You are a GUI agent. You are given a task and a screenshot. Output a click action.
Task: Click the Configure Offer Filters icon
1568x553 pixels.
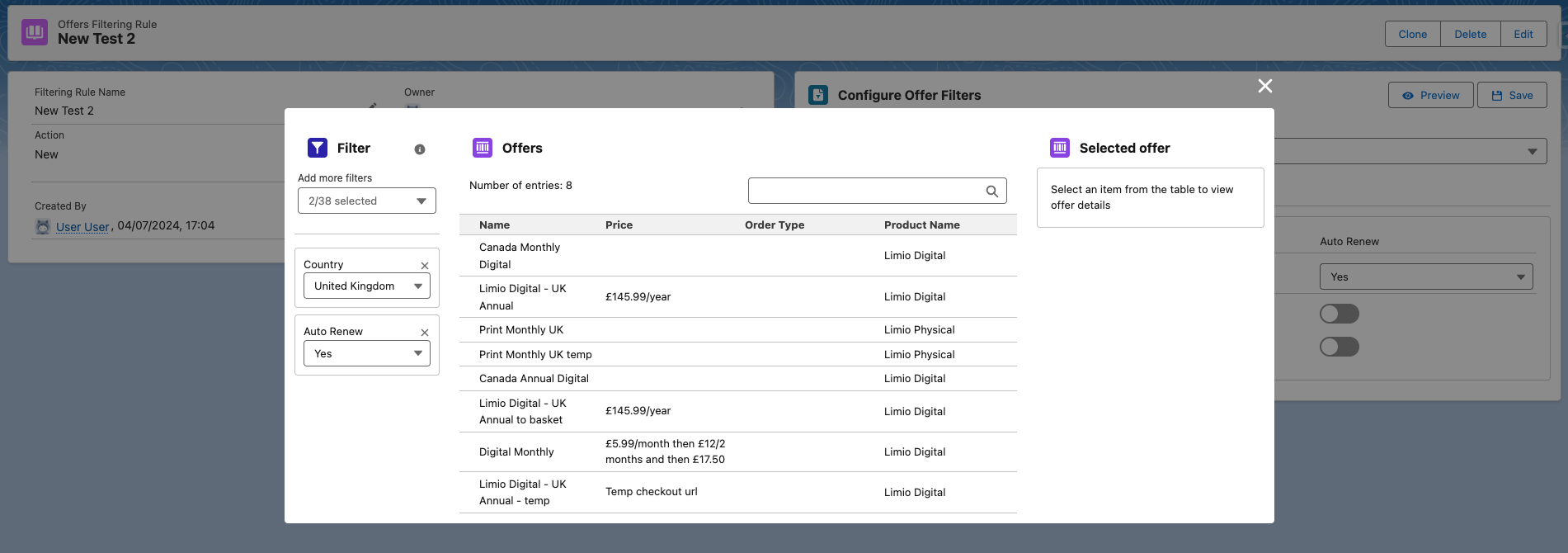pos(818,95)
